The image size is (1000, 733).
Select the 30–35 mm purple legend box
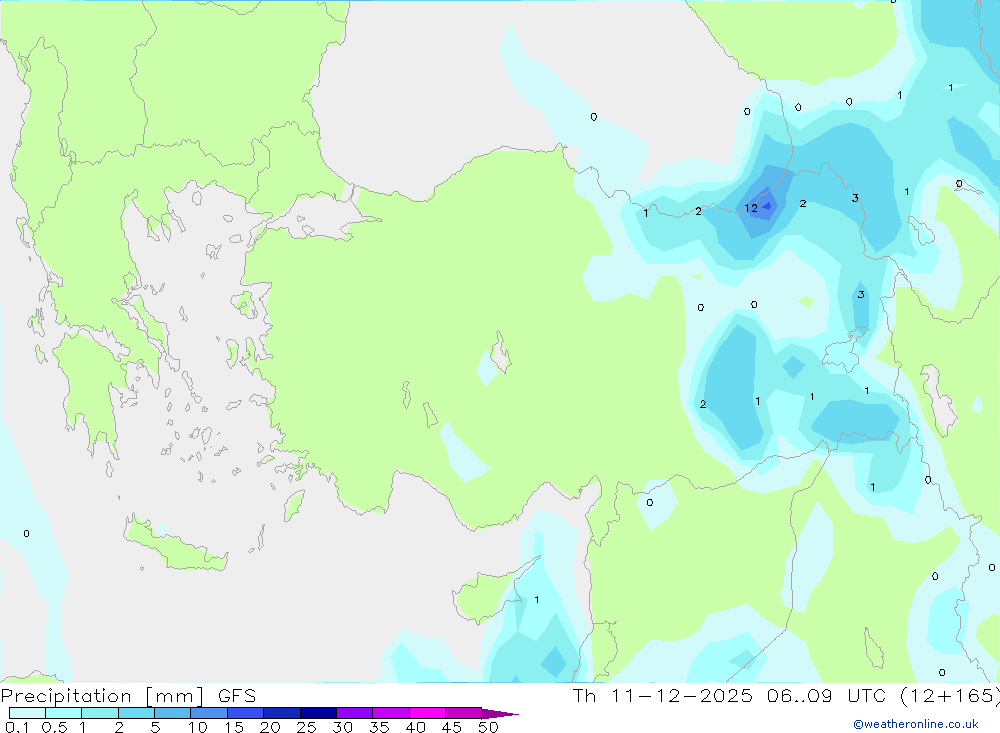pos(354,713)
